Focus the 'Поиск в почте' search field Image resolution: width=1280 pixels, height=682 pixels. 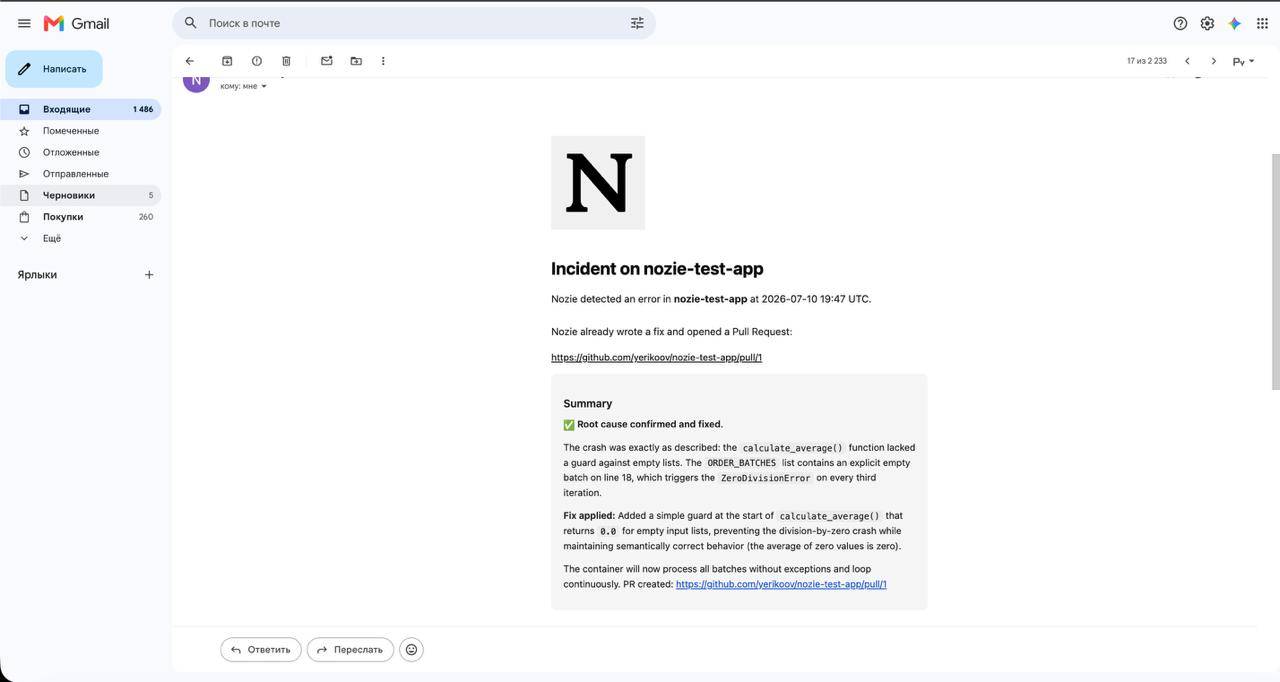point(414,23)
